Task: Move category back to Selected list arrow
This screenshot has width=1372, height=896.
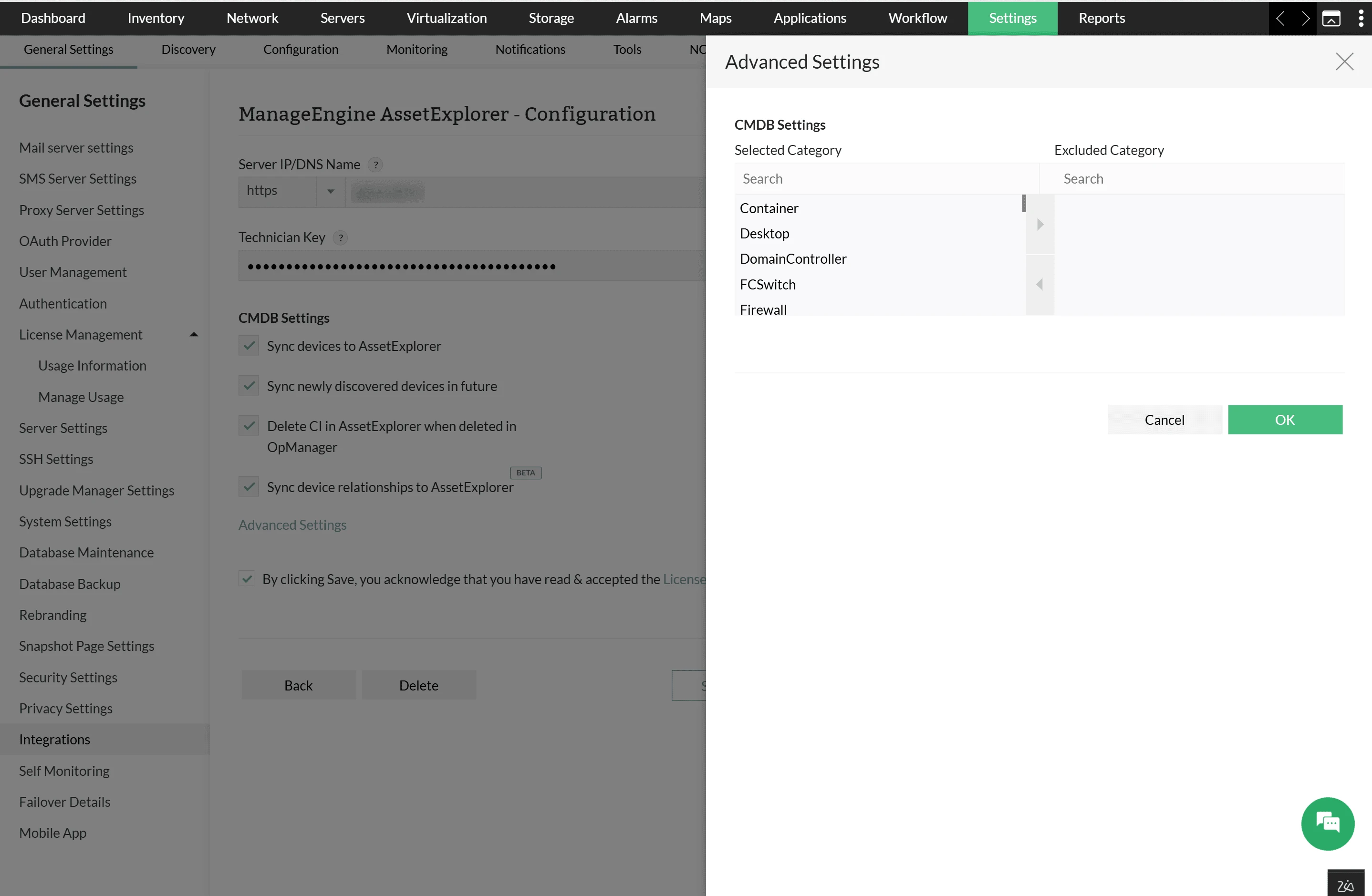Action: [x=1039, y=284]
